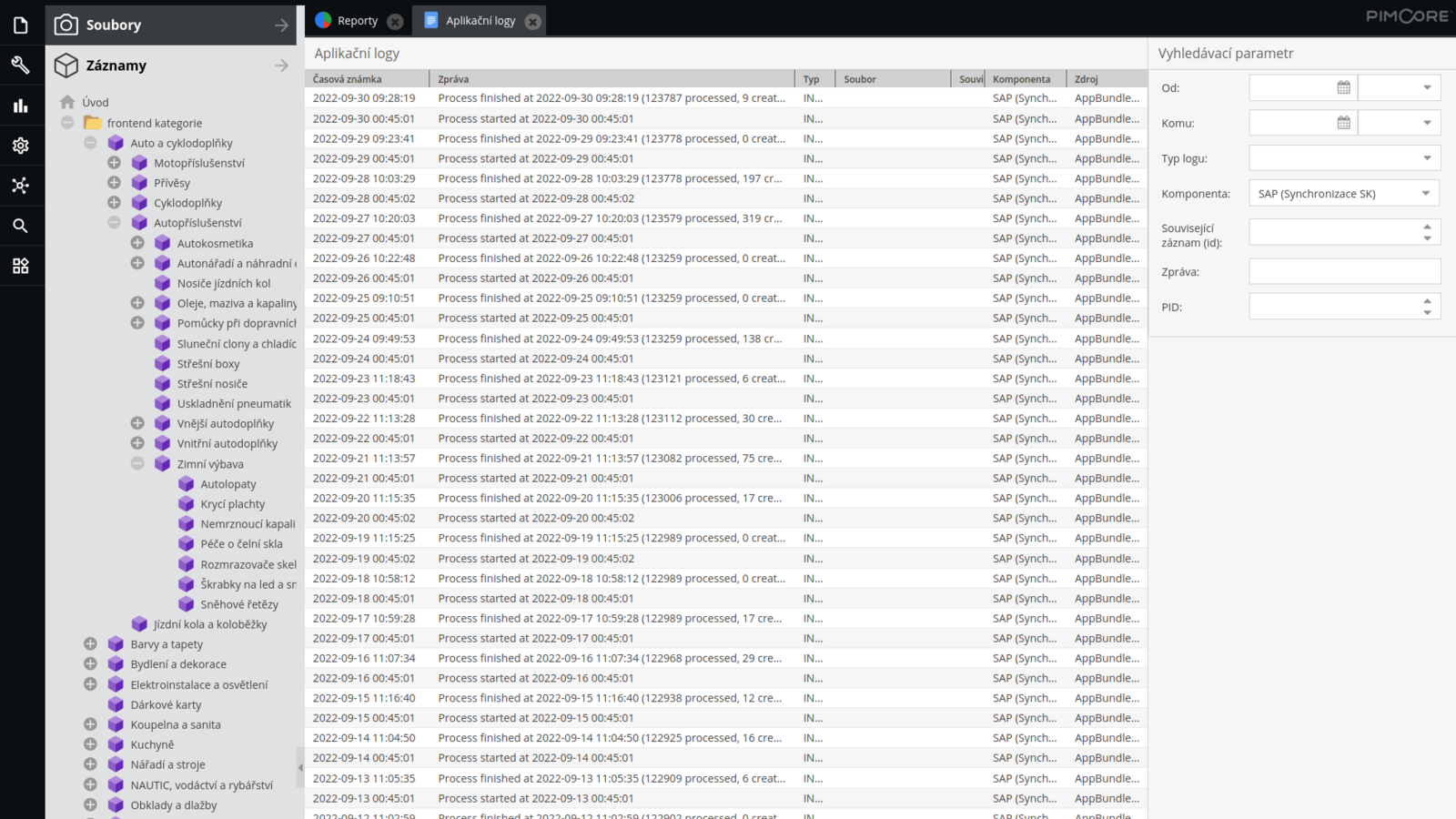Collapse the Zimní výbava node

(137, 463)
